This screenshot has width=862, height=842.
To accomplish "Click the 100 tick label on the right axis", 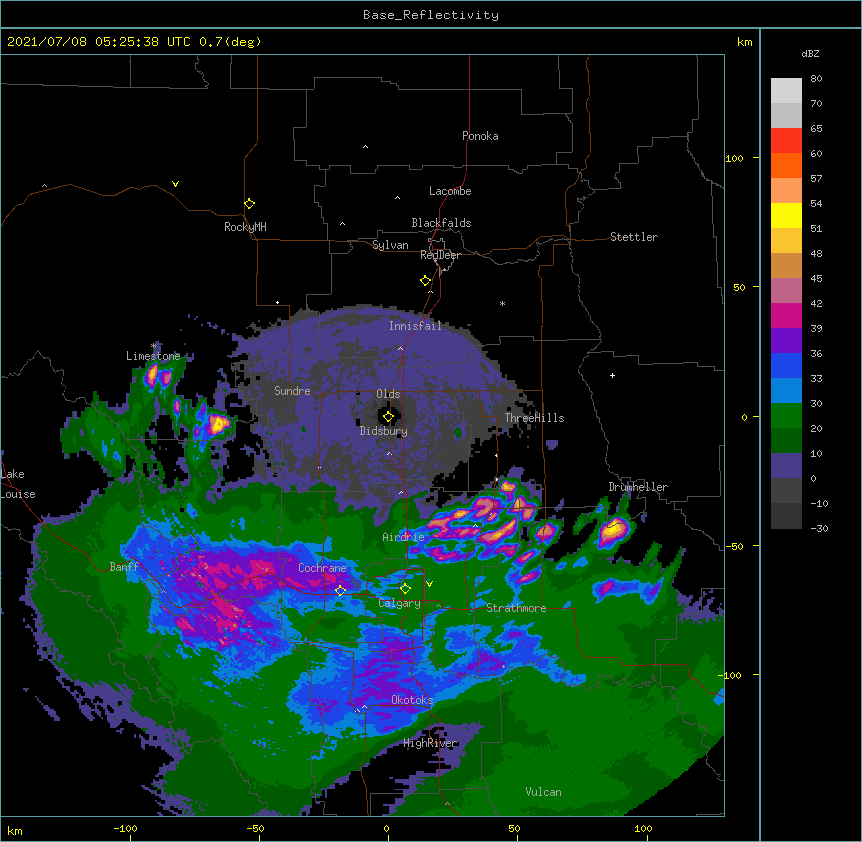I will [734, 158].
